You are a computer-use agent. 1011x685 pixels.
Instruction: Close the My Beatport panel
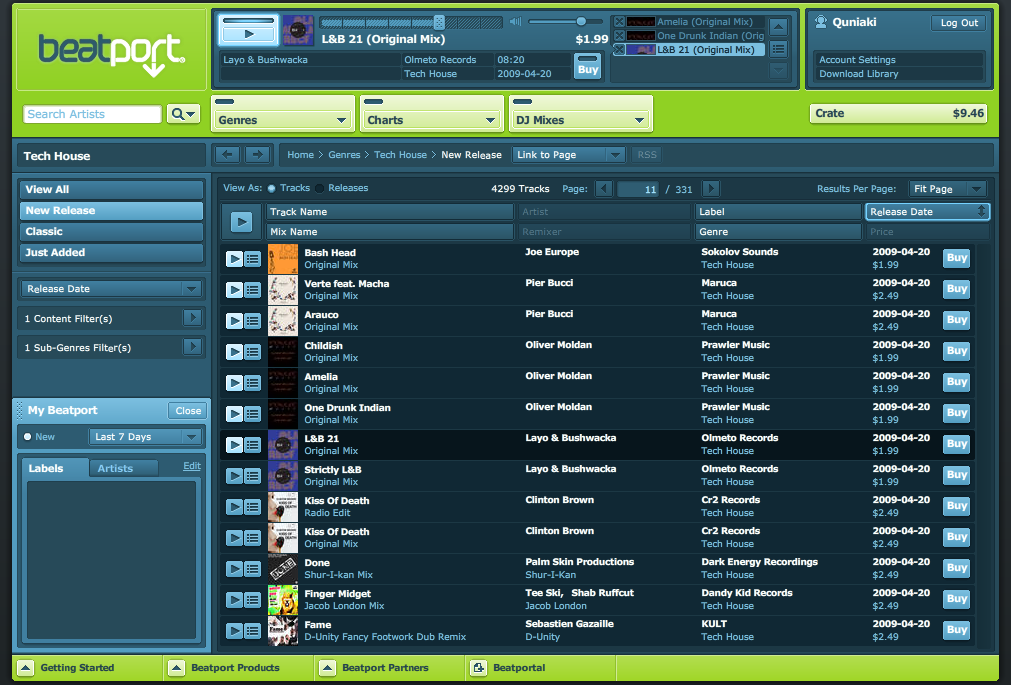(188, 410)
